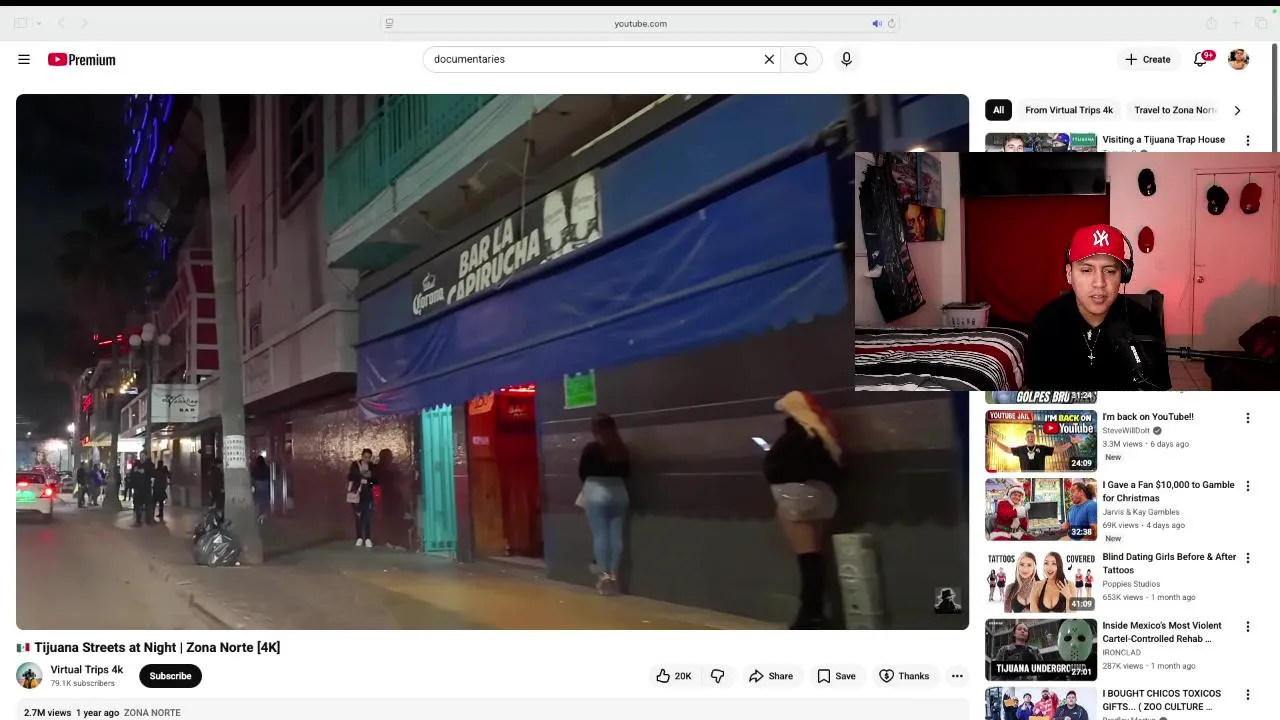Go forward in browser history
Viewport: 1280px width, 720px height.
[84, 23]
